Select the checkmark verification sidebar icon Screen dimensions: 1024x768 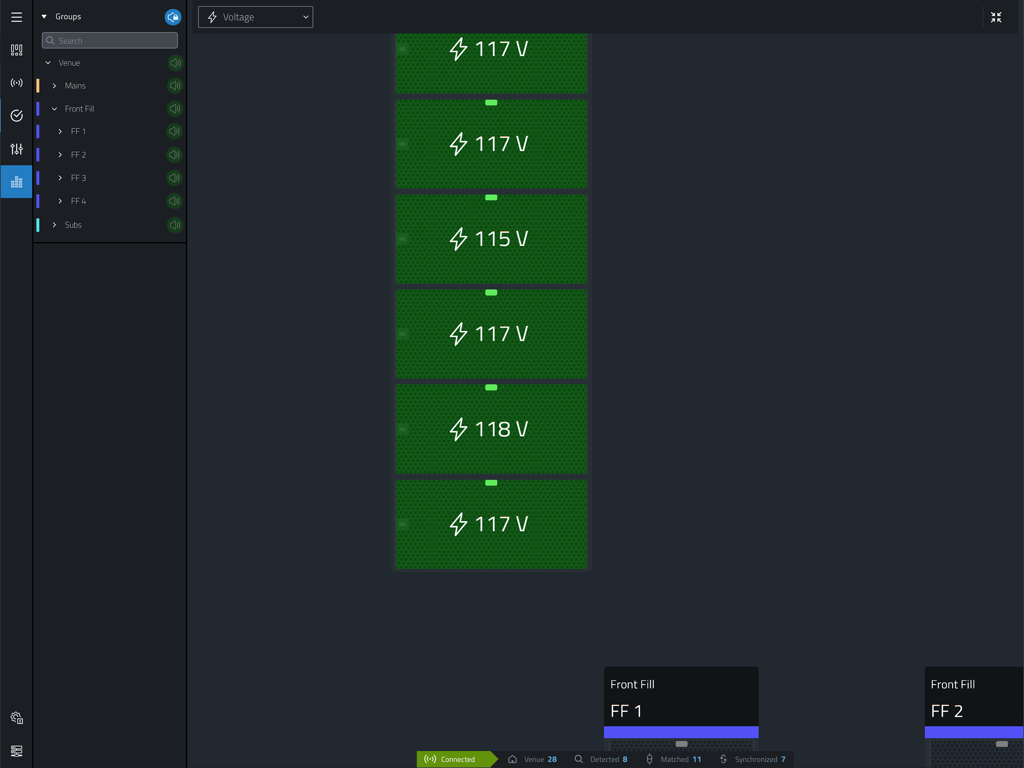coord(16,116)
